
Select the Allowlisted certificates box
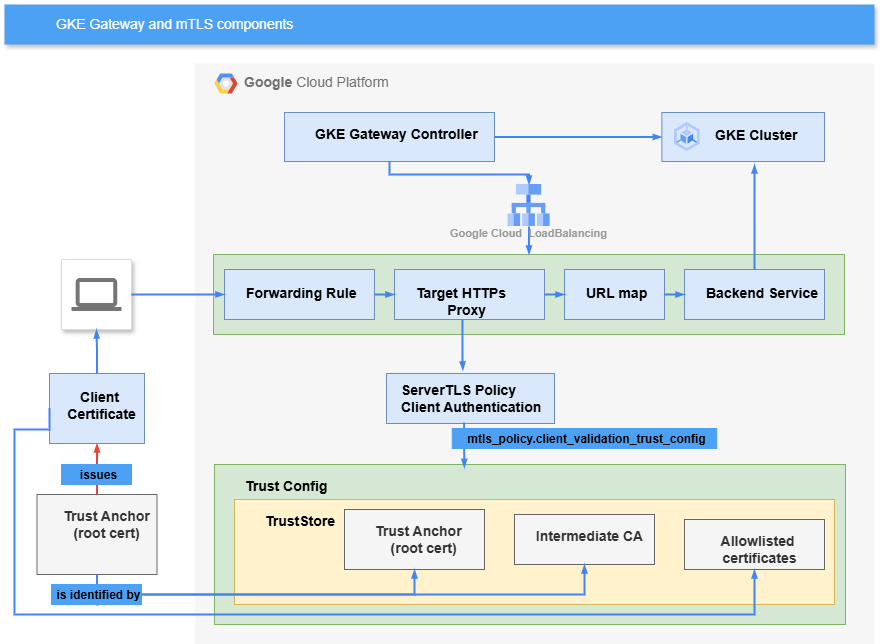755,545
